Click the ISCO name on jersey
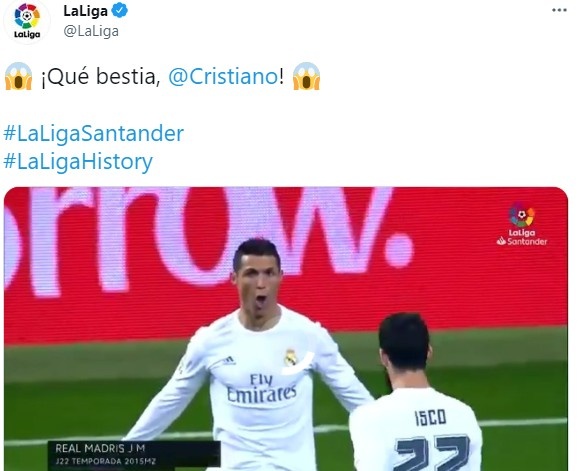The height and width of the screenshot is (471, 583). pos(430,417)
